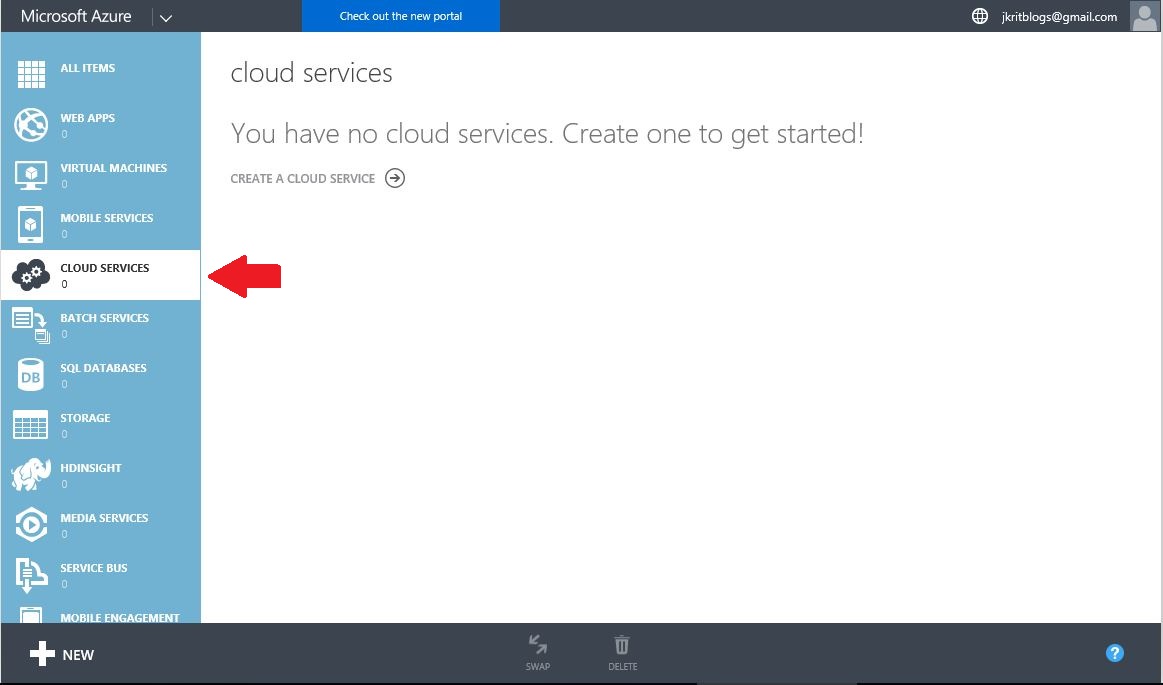
Task: Click the Microsoft Azure logo text
Action: coord(76,16)
